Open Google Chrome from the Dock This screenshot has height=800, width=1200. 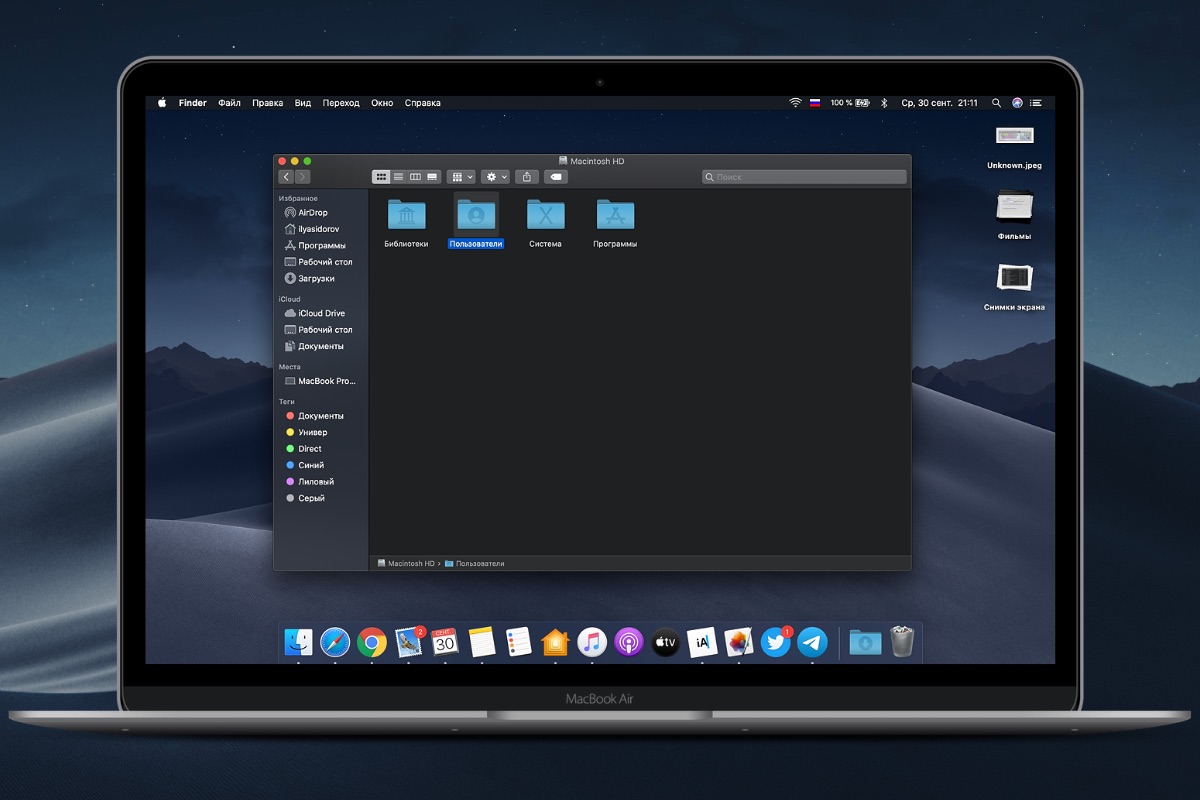pyautogui.click(x=372, y=642)
